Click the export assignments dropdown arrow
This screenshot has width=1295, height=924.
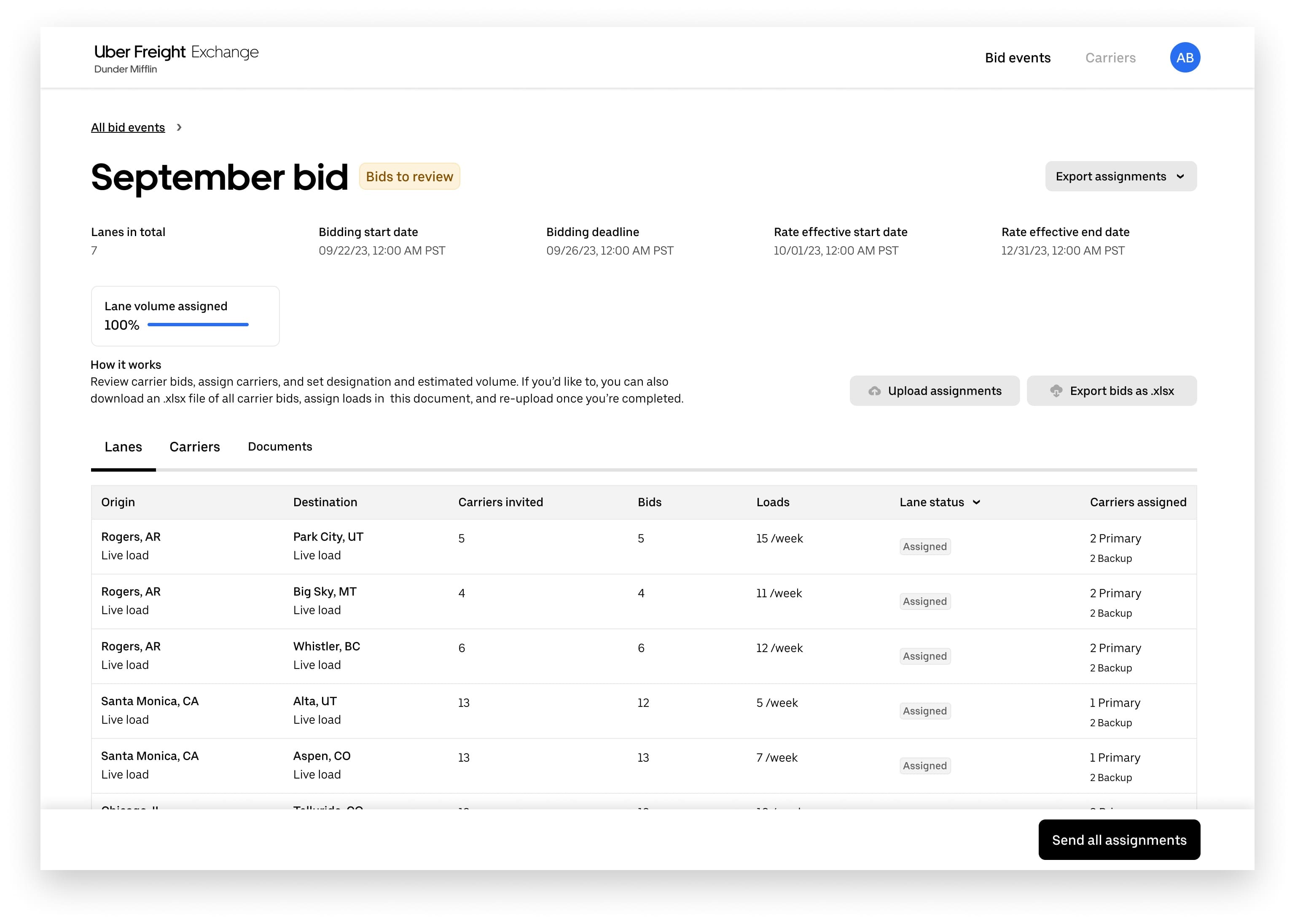[1181, 177]
